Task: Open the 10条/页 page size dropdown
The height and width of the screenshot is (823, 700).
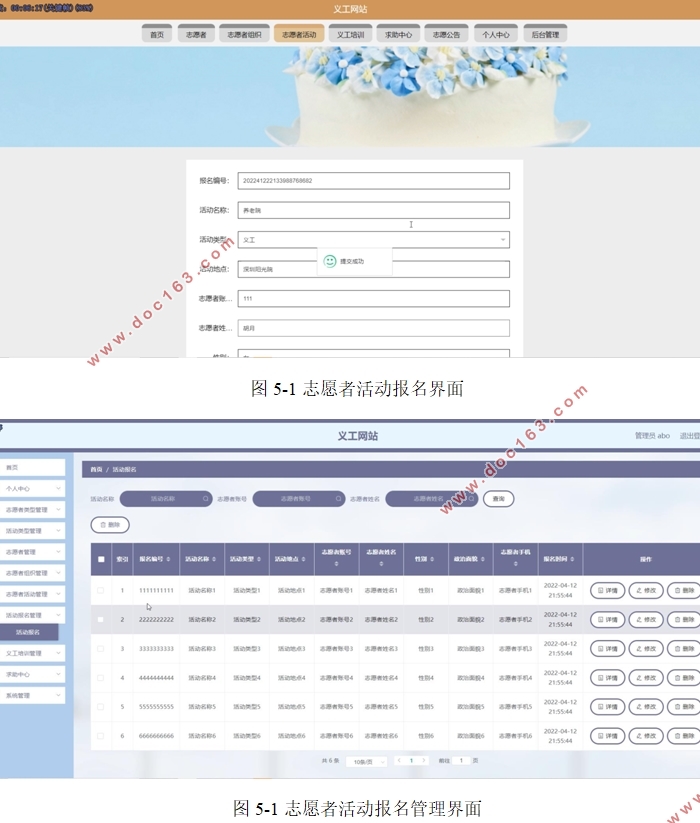Action: click(x=367, y=762)
